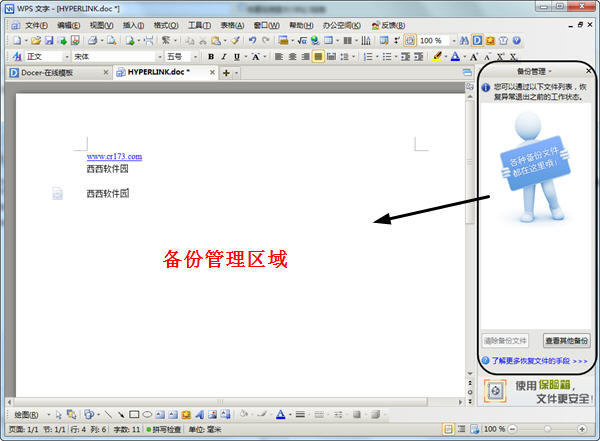
Task: Align text left icon
Action: click(279, 57)
